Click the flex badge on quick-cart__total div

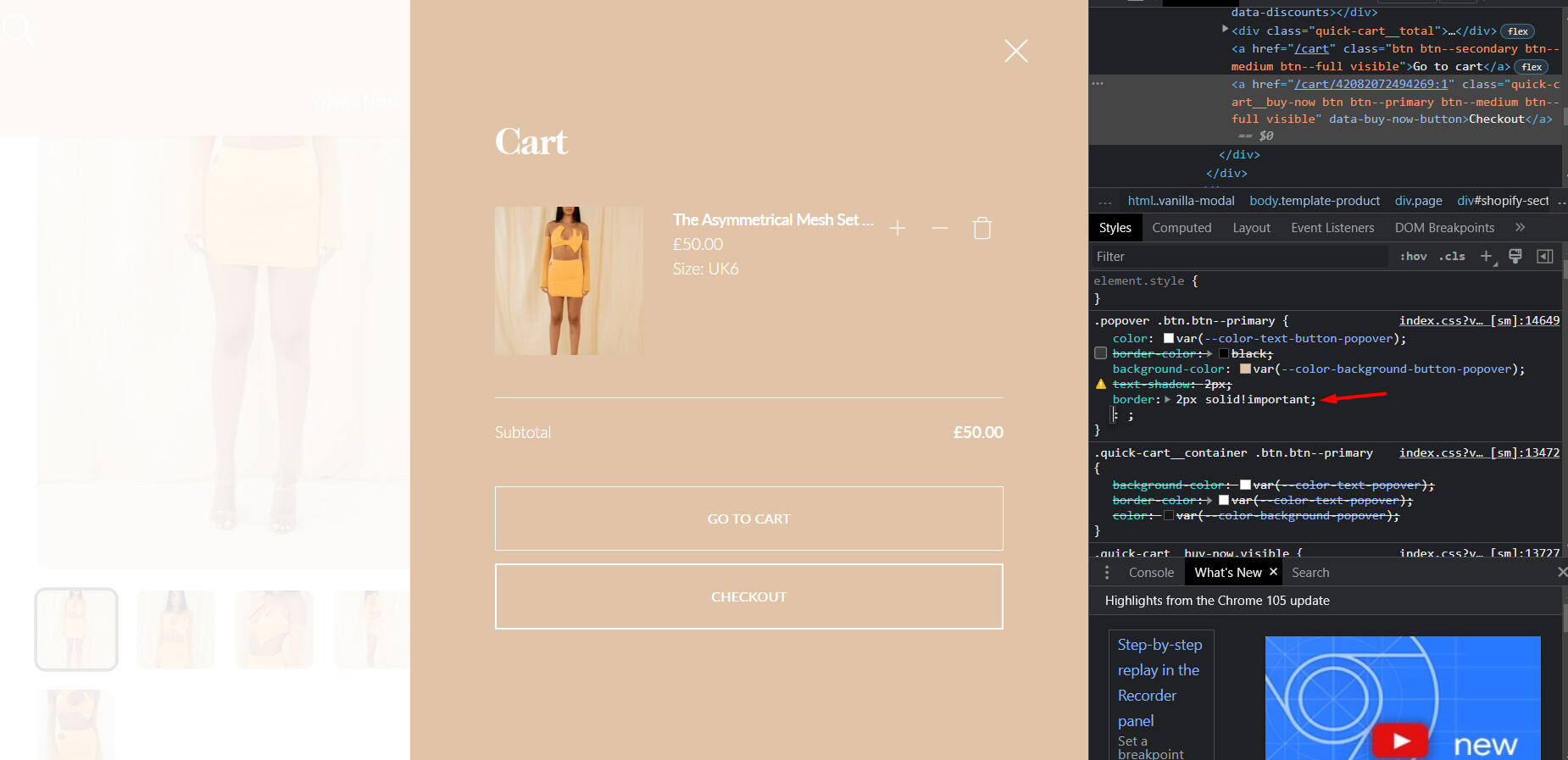(1517, 31)
